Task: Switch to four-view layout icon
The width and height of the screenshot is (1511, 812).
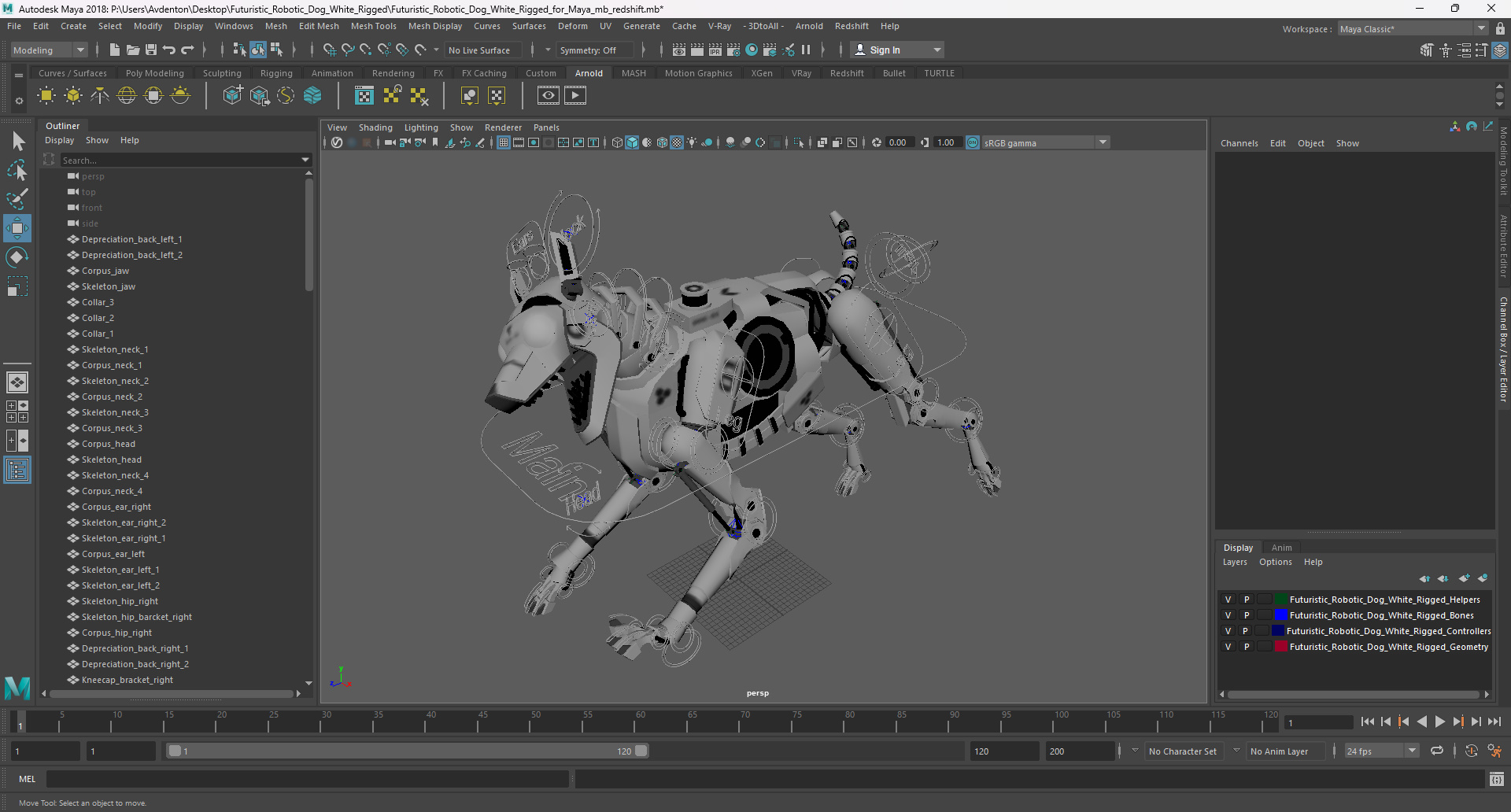Action: tap(17, 412)
